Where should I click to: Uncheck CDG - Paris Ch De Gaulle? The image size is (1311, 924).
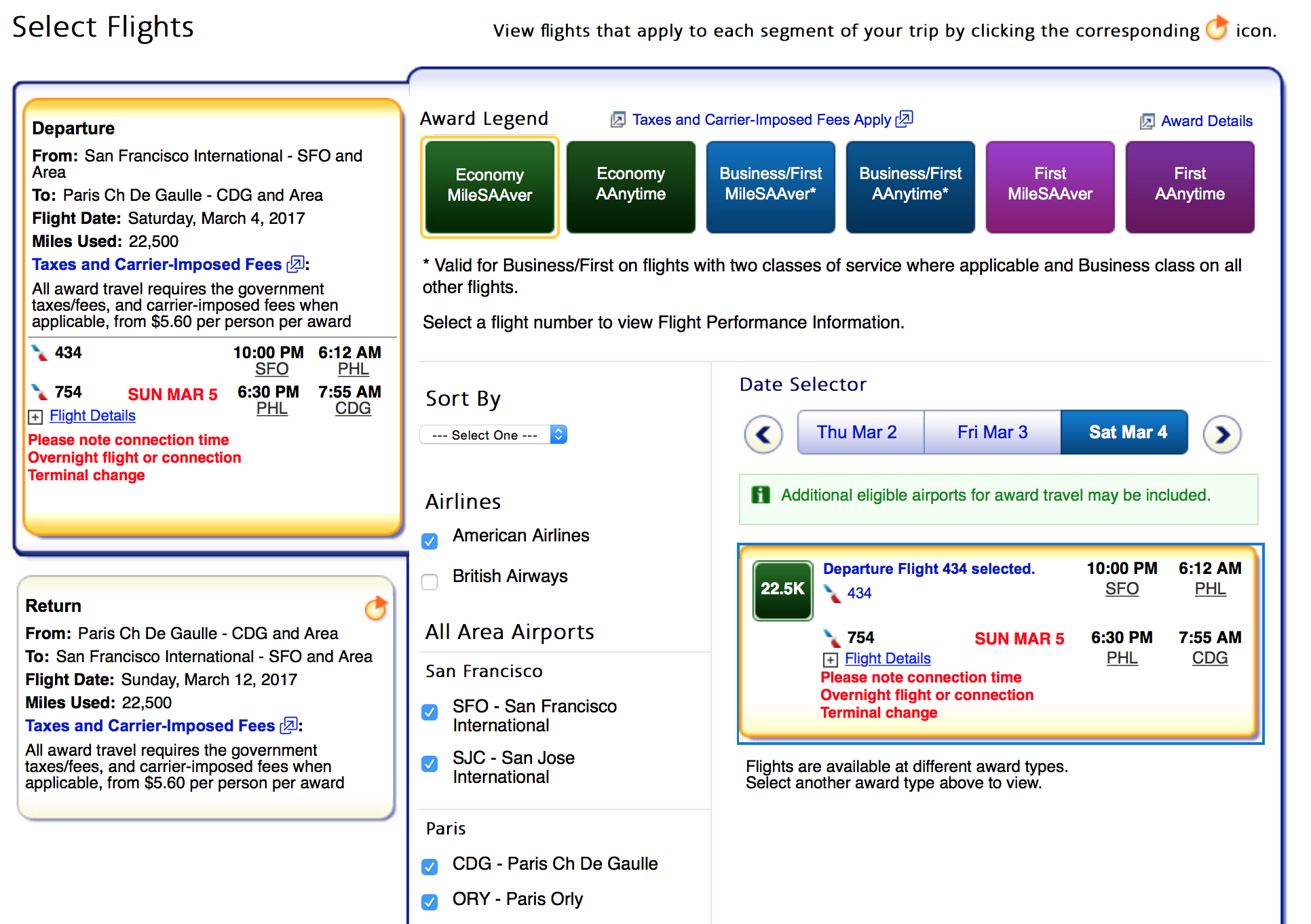[430, 866]
